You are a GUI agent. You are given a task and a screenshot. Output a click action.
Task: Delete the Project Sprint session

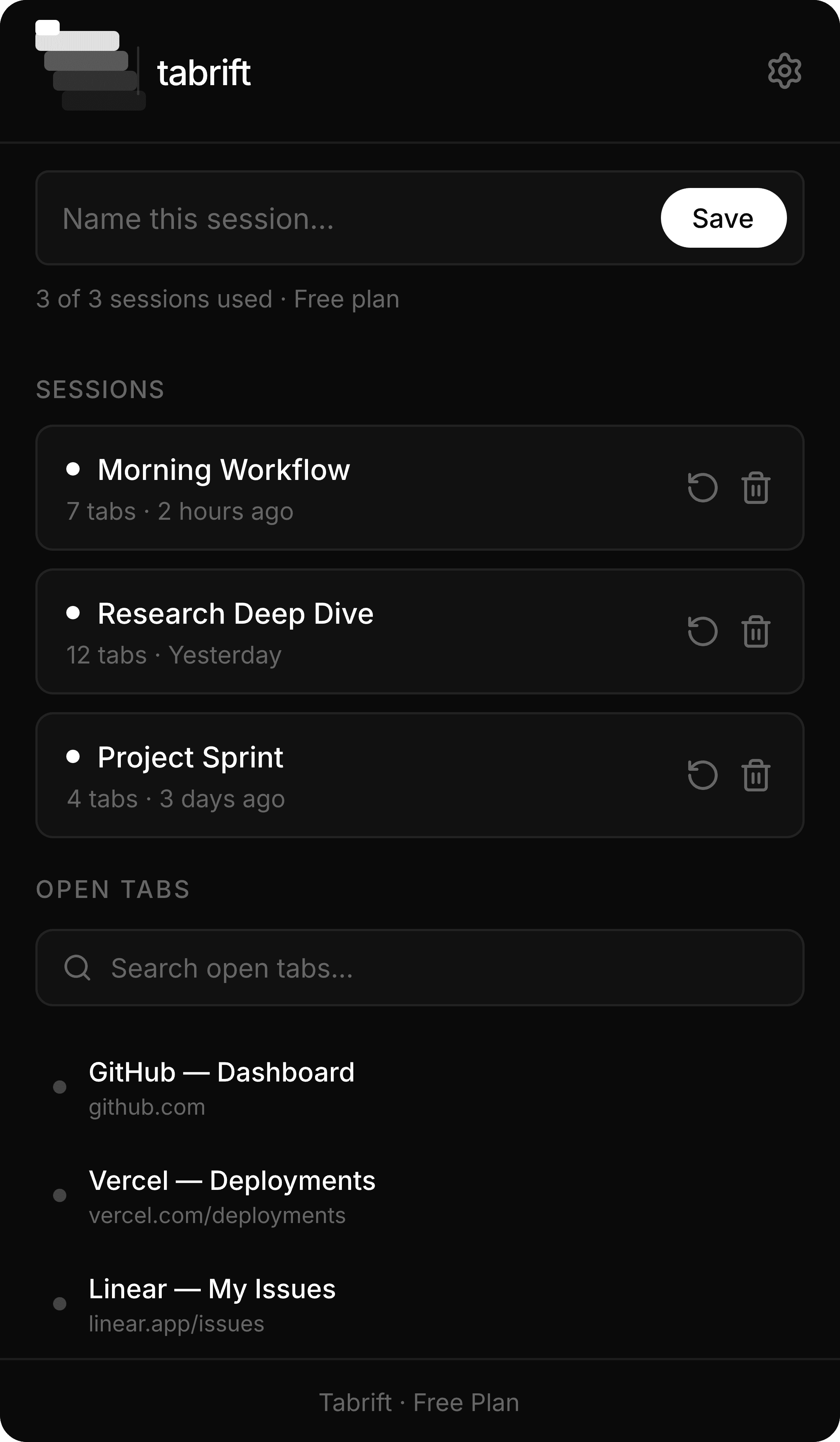point(755,775)
